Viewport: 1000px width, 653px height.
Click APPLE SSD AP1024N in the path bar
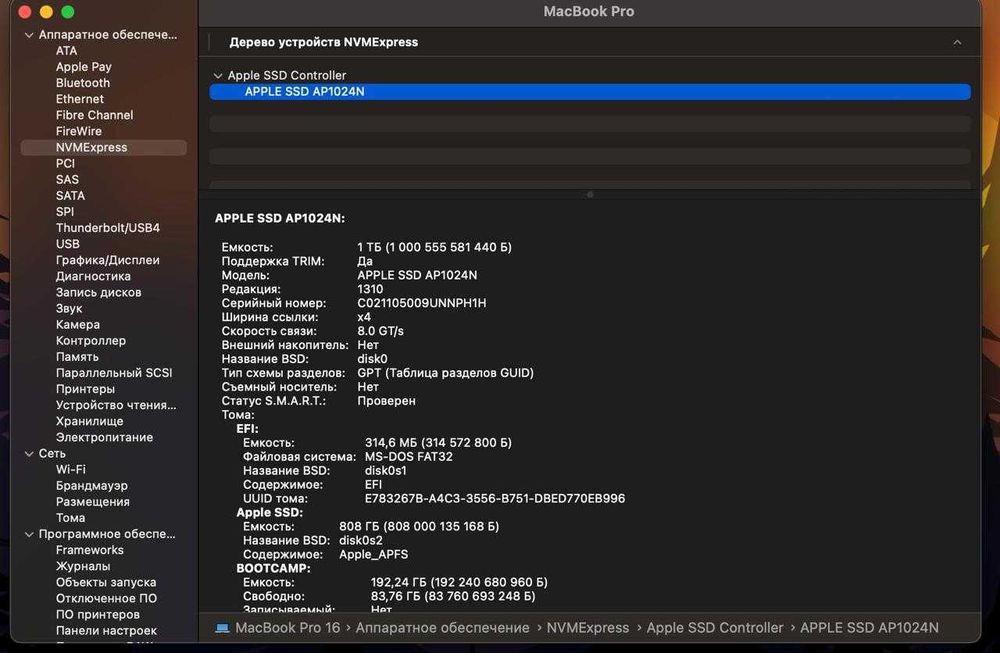coord(869,628)
